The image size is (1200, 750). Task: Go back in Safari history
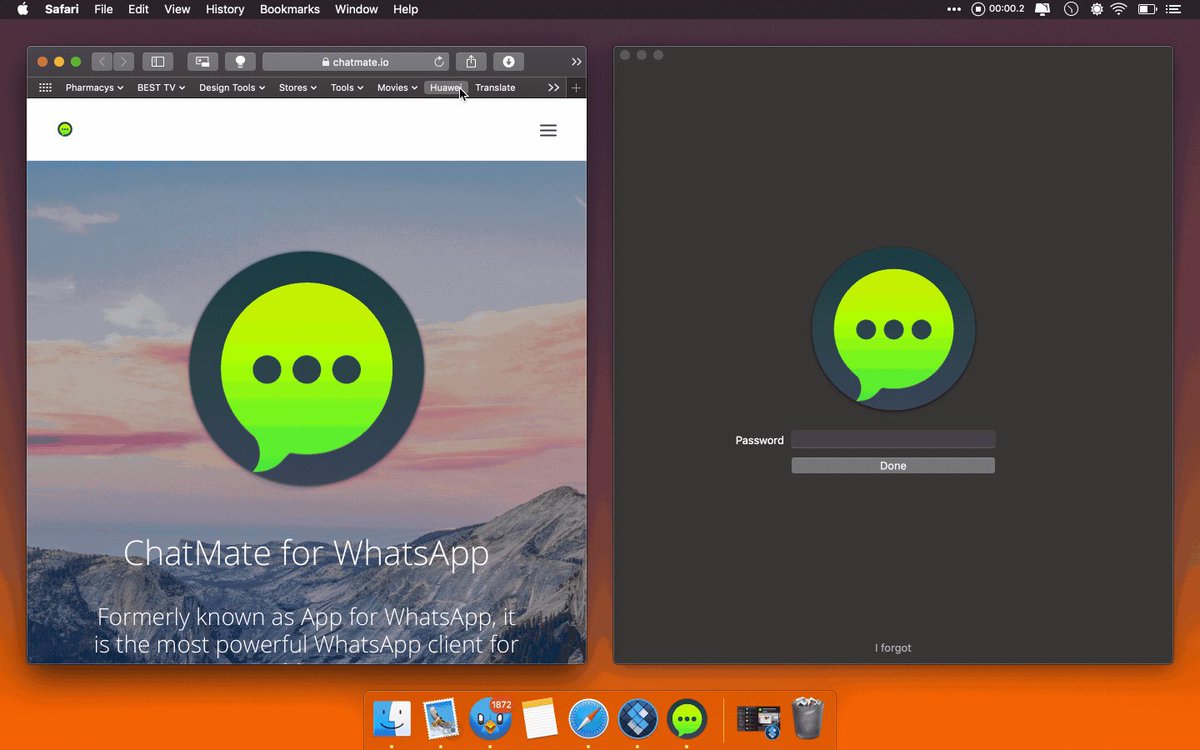tap(102, 62)
